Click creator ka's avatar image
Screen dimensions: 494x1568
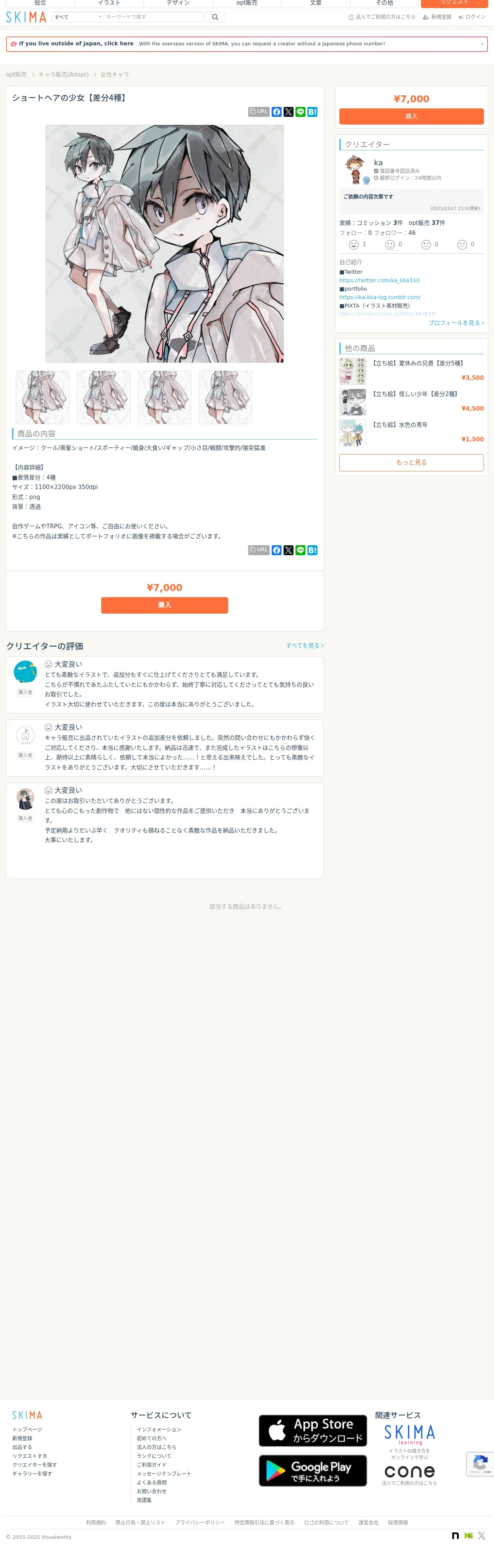[355, 170]
